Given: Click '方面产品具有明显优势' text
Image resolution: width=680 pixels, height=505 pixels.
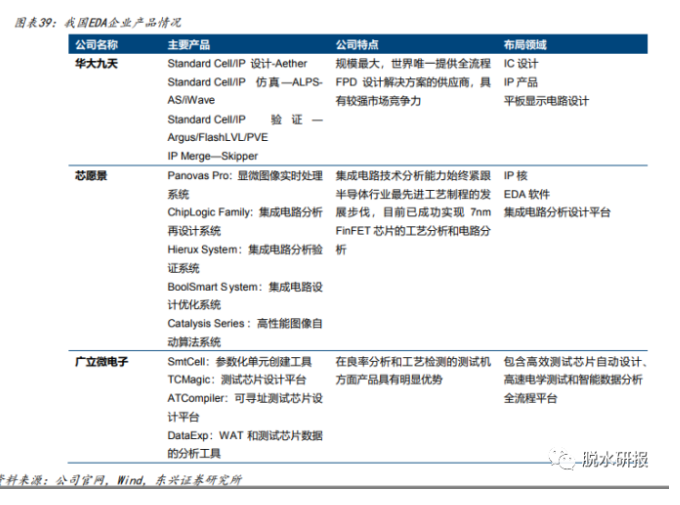Looking at the screenshot, I should [x=389, y=380].
